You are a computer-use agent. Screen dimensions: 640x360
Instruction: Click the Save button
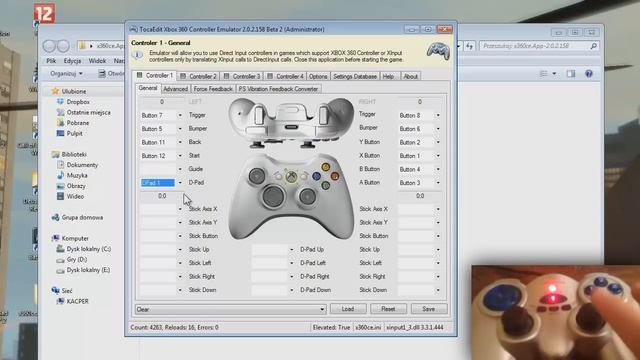point(429,309)
